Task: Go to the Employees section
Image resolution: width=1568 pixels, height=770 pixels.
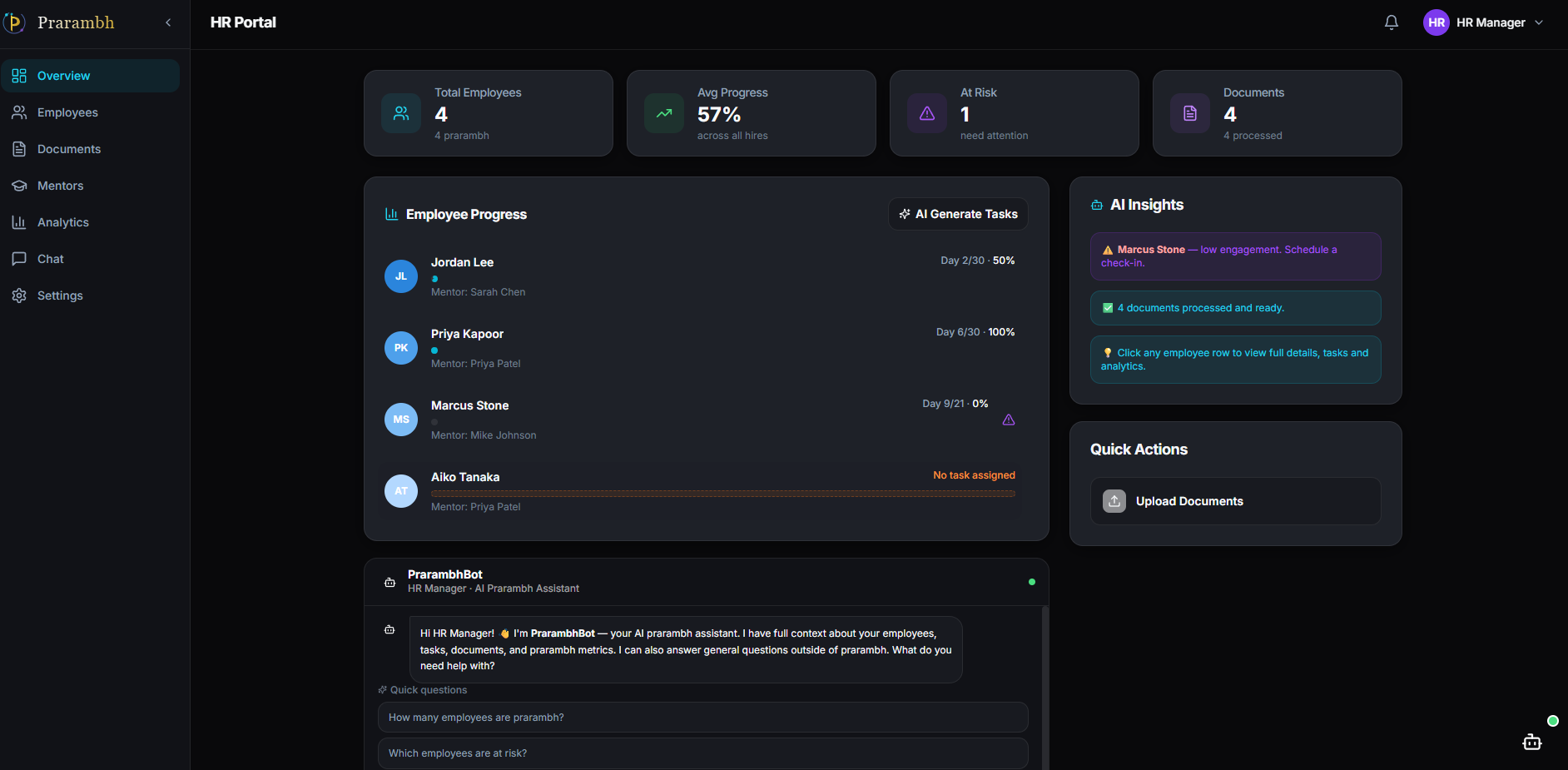Action: click(90, 112)
